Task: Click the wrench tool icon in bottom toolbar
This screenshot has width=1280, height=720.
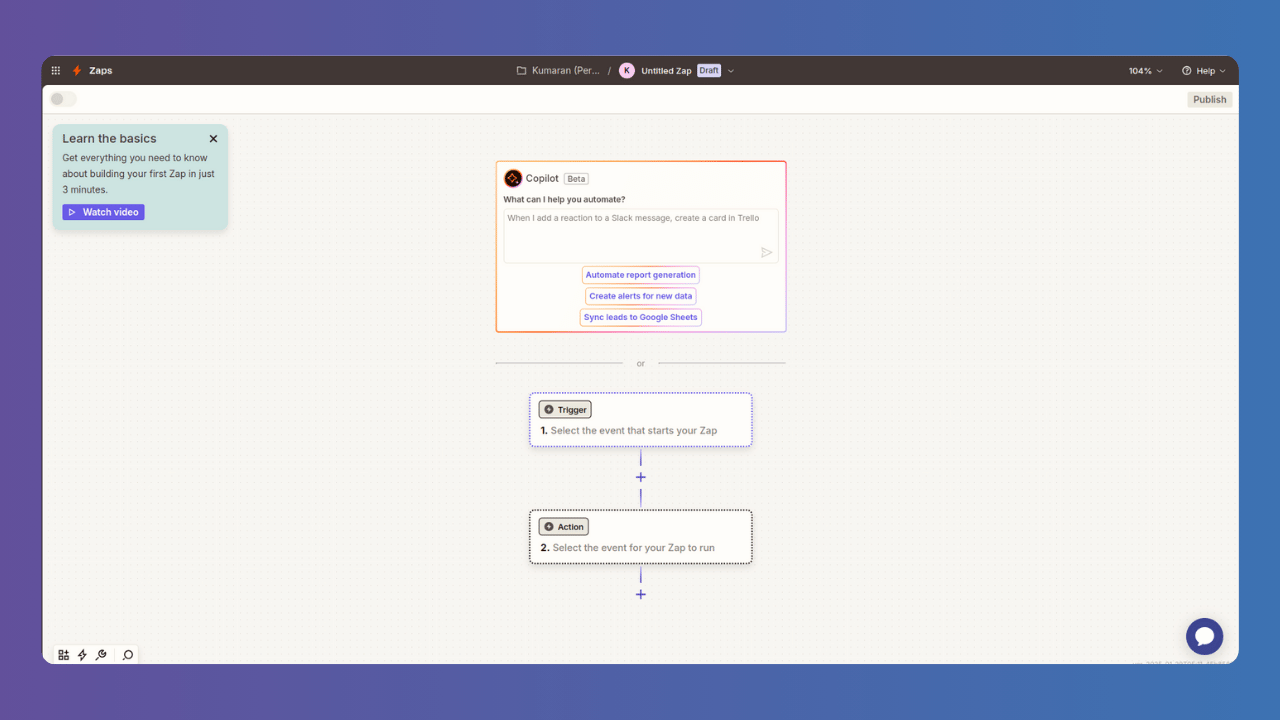Action: (x=101, y=655)
